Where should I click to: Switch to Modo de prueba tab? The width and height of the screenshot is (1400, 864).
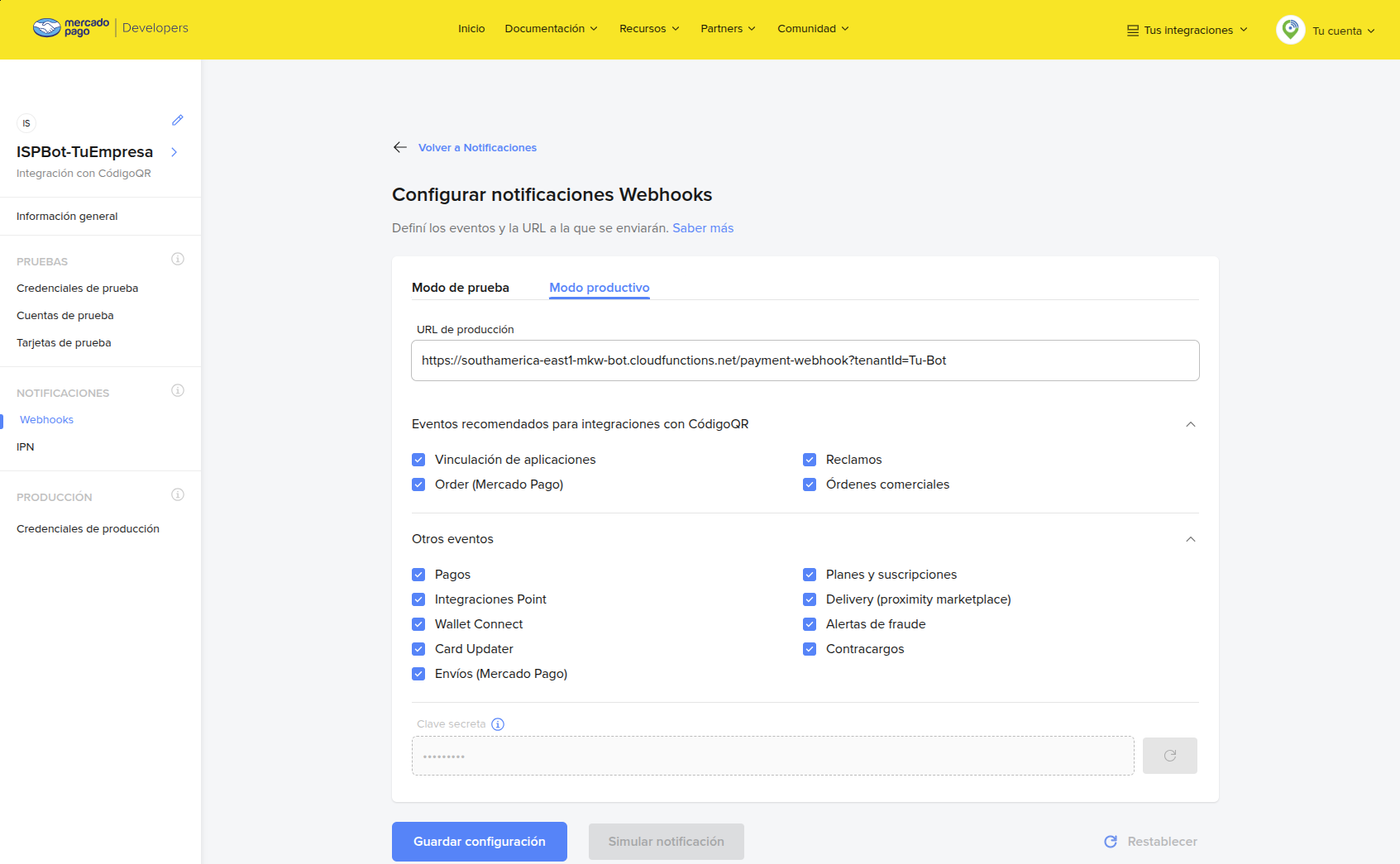461,288
